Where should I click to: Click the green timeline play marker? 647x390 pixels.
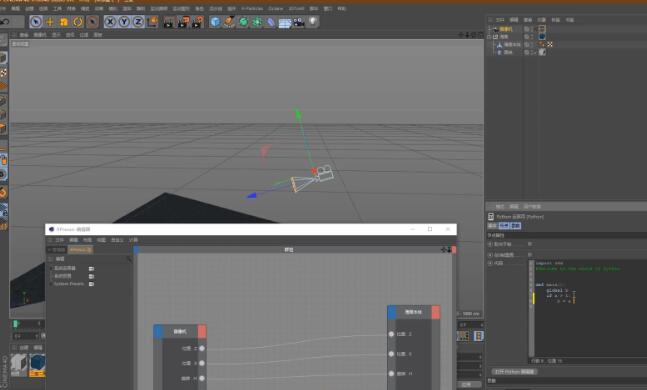16,324
